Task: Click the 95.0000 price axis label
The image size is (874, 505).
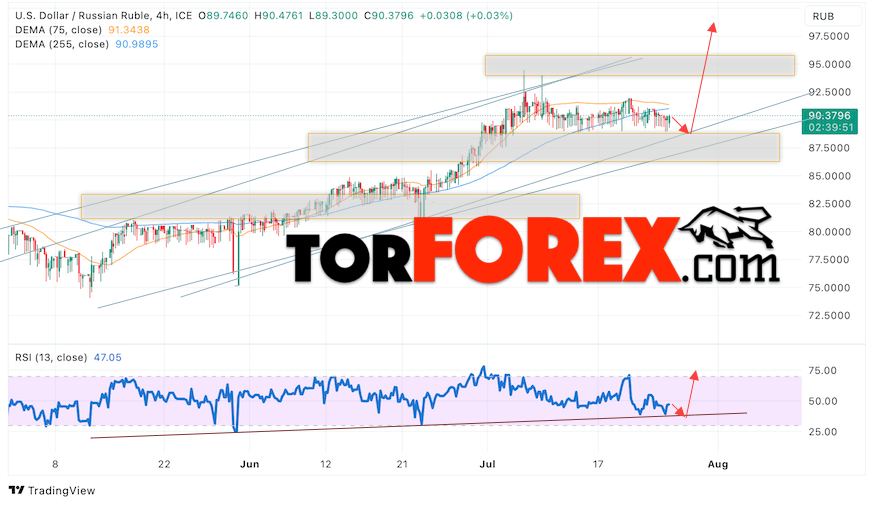Action: coord(829,64)
